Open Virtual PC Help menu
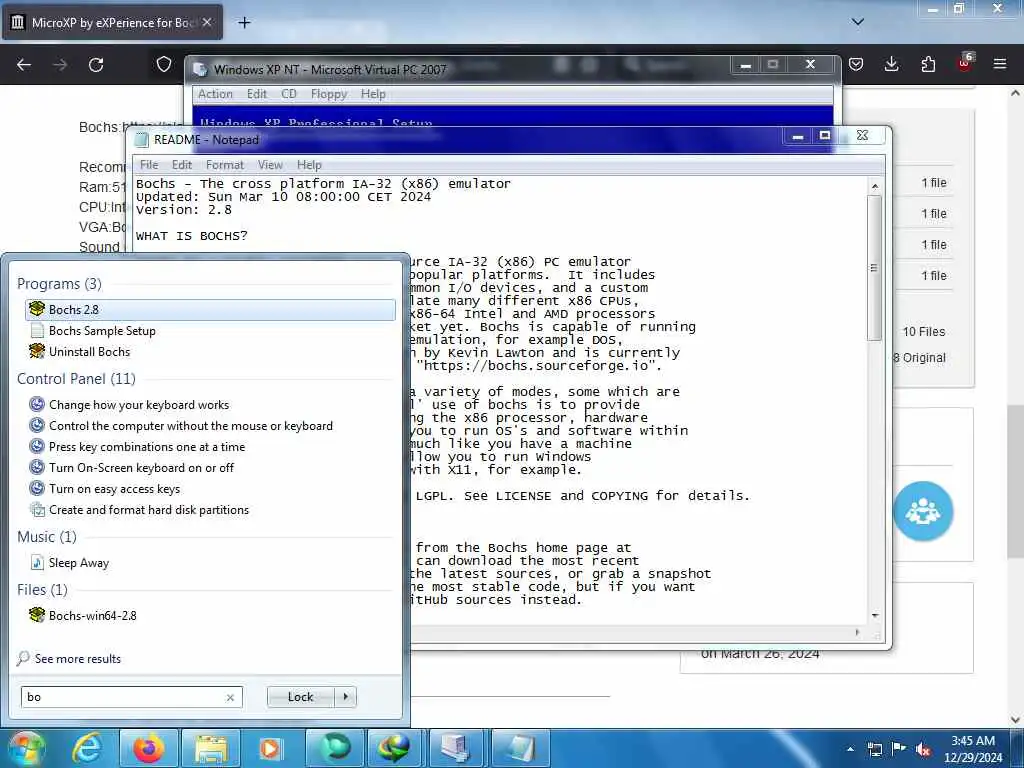1024x768 pixels. [x=373, y=94]
